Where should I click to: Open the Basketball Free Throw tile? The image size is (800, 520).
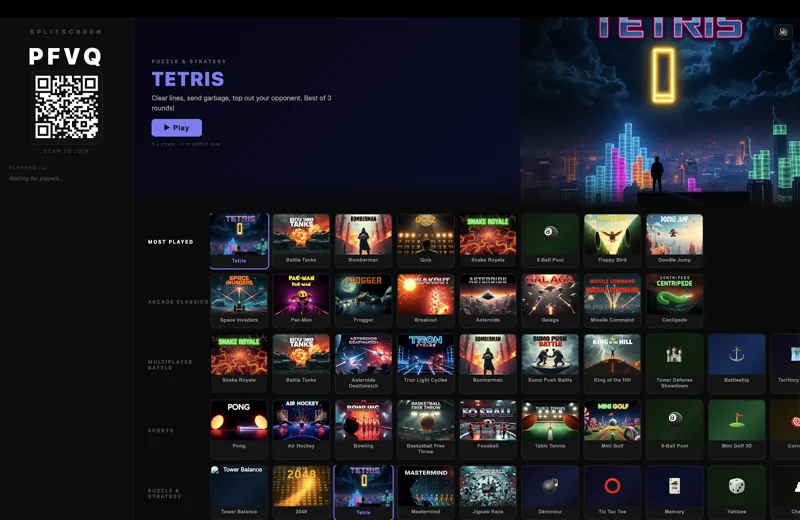coord(426,429)
